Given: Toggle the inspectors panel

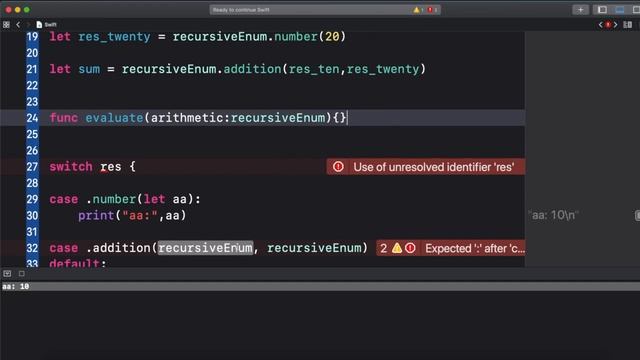Looking at the screenshot, I should pyautogui.click(x=636, y=10).
